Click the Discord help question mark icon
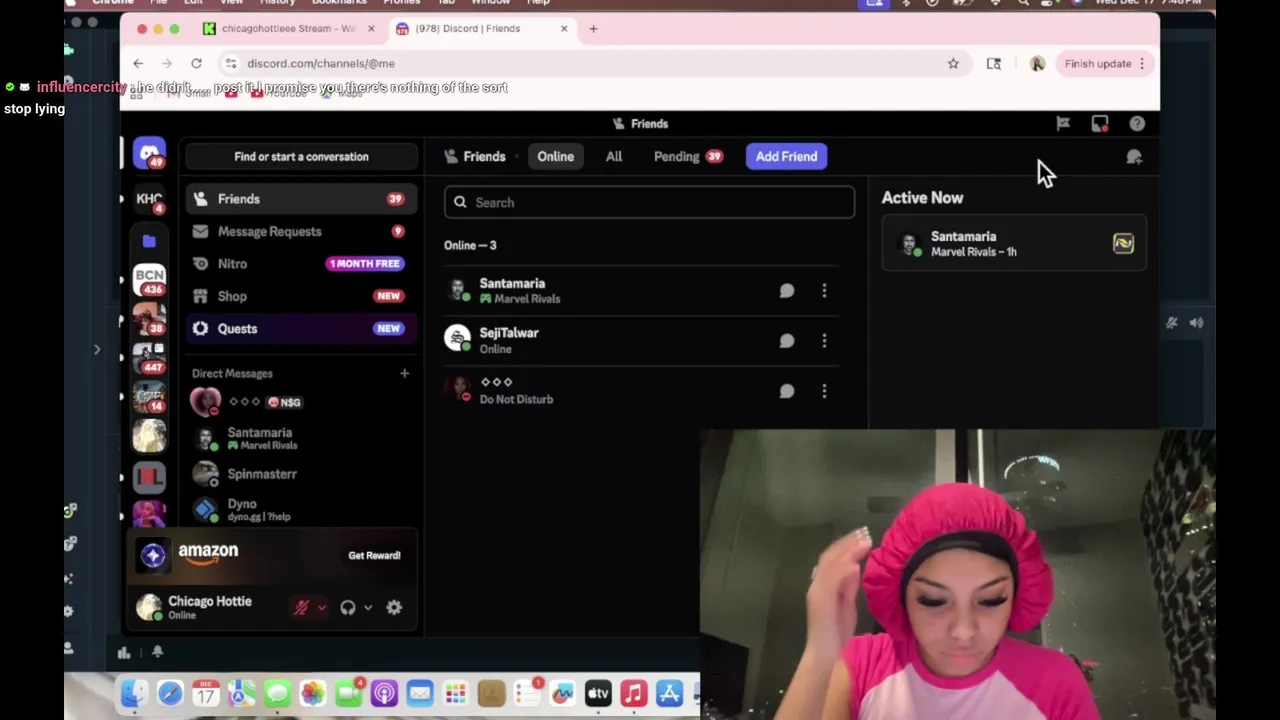1280x720 pixels. 1137,124
